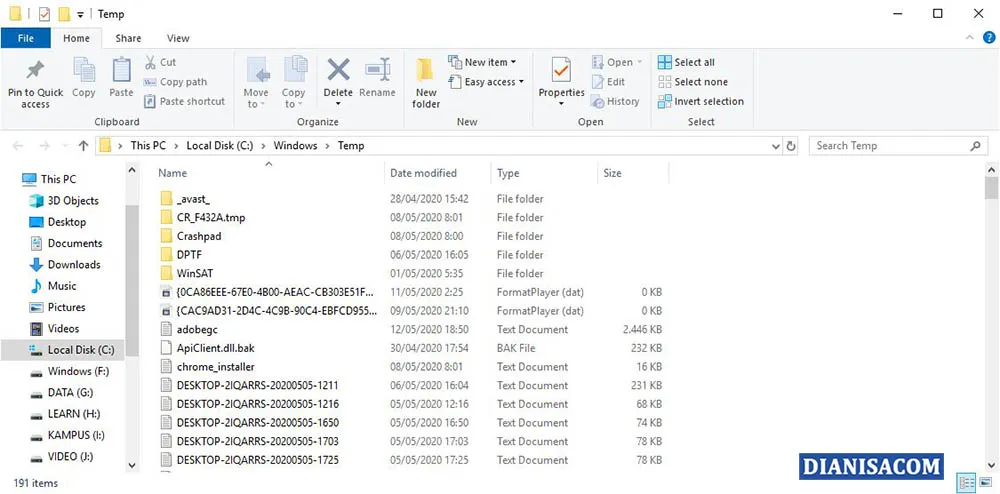
Task: Open recent locations dropdown arrow
Action: 64,146
